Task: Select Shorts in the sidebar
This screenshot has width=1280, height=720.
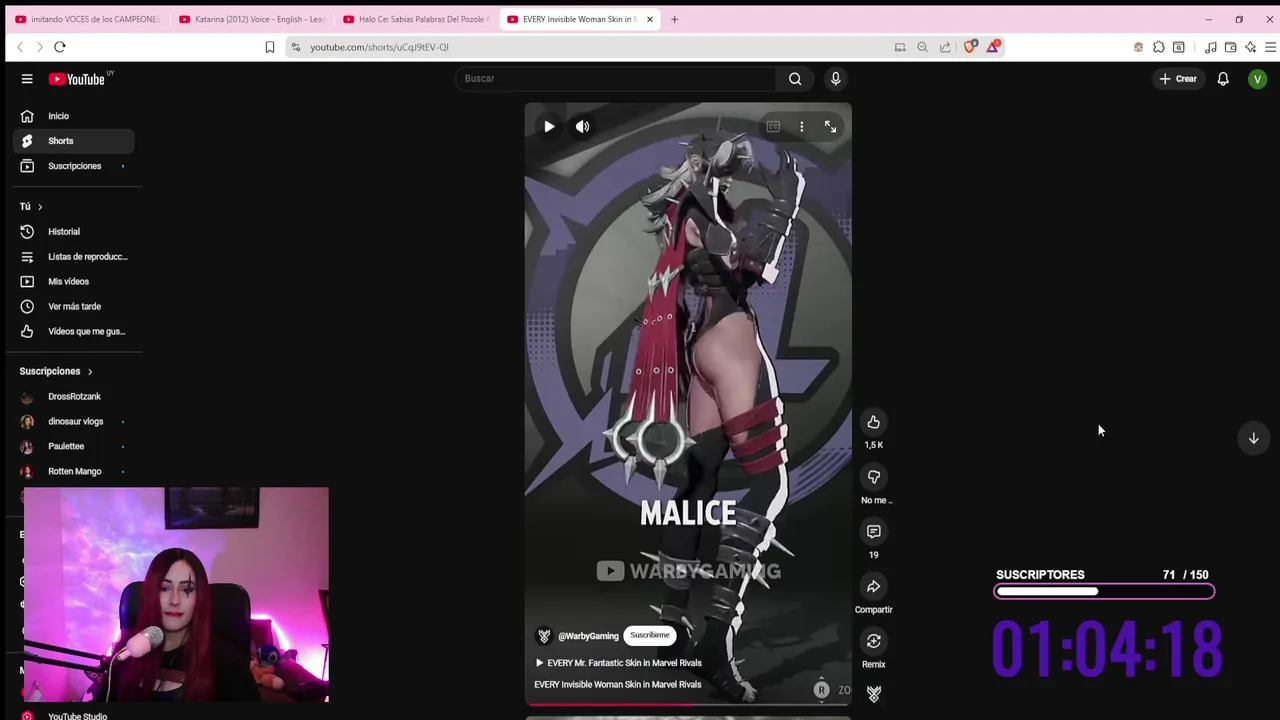Action: click(x=74, y=141)
